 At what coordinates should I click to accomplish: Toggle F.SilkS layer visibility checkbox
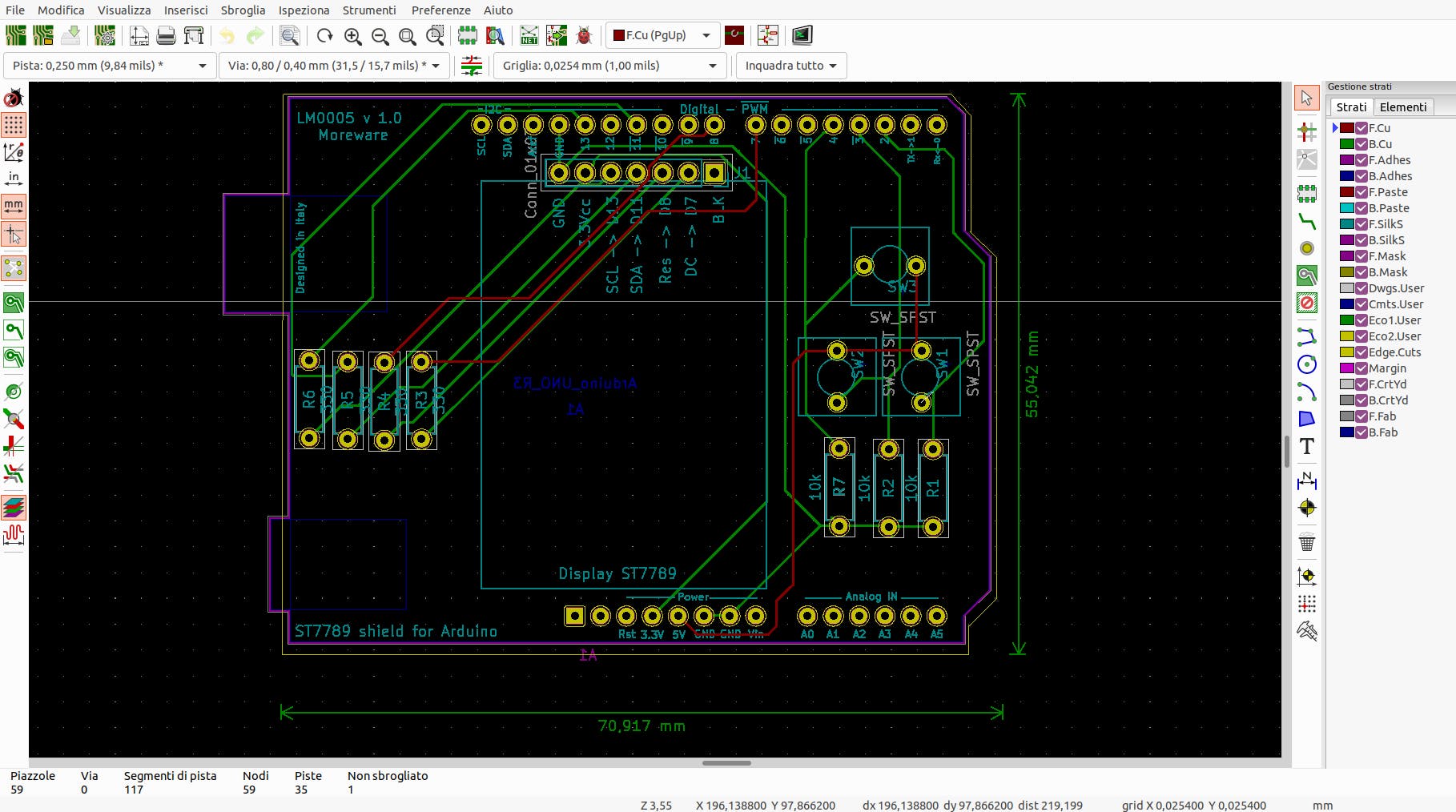[1361, 224]
